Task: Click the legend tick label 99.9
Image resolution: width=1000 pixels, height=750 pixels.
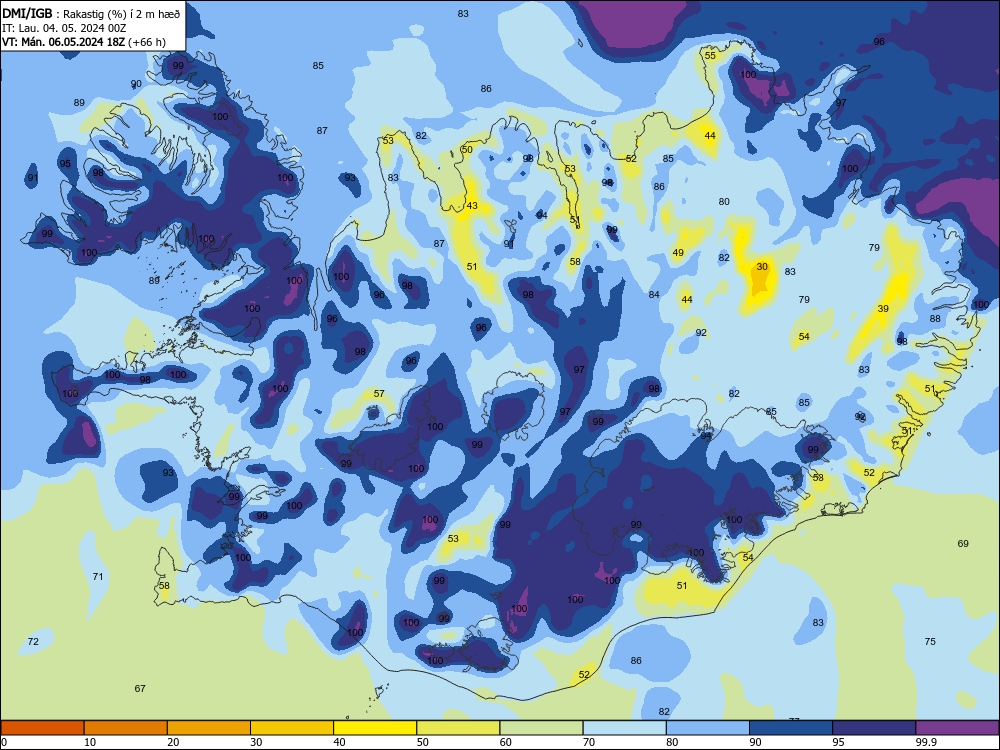Action: (926, 742)
